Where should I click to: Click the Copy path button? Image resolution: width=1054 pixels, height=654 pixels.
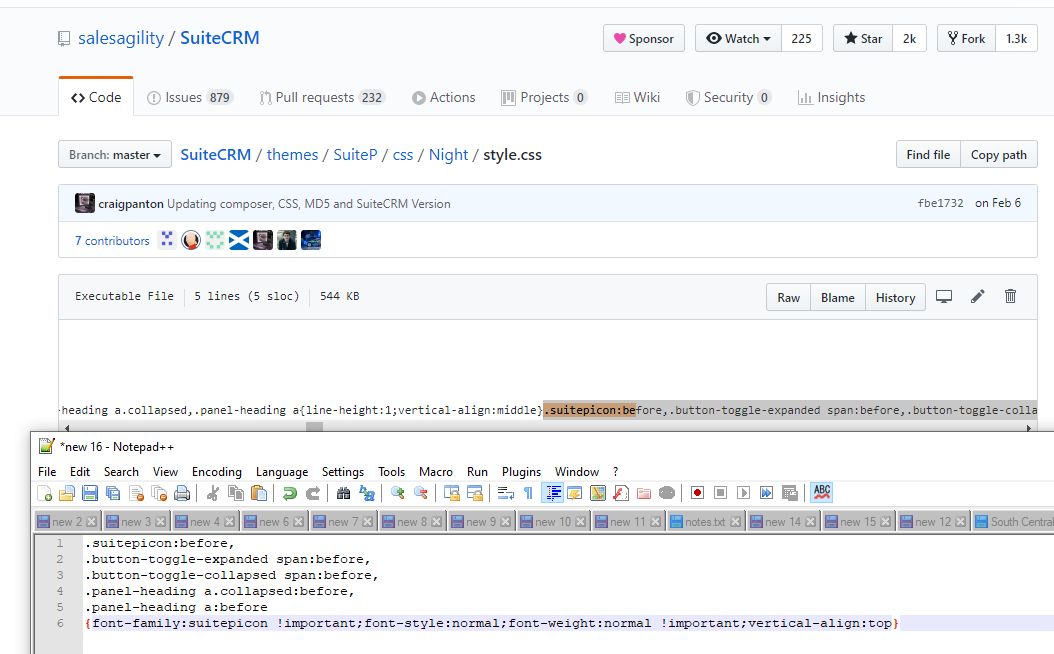999,155
